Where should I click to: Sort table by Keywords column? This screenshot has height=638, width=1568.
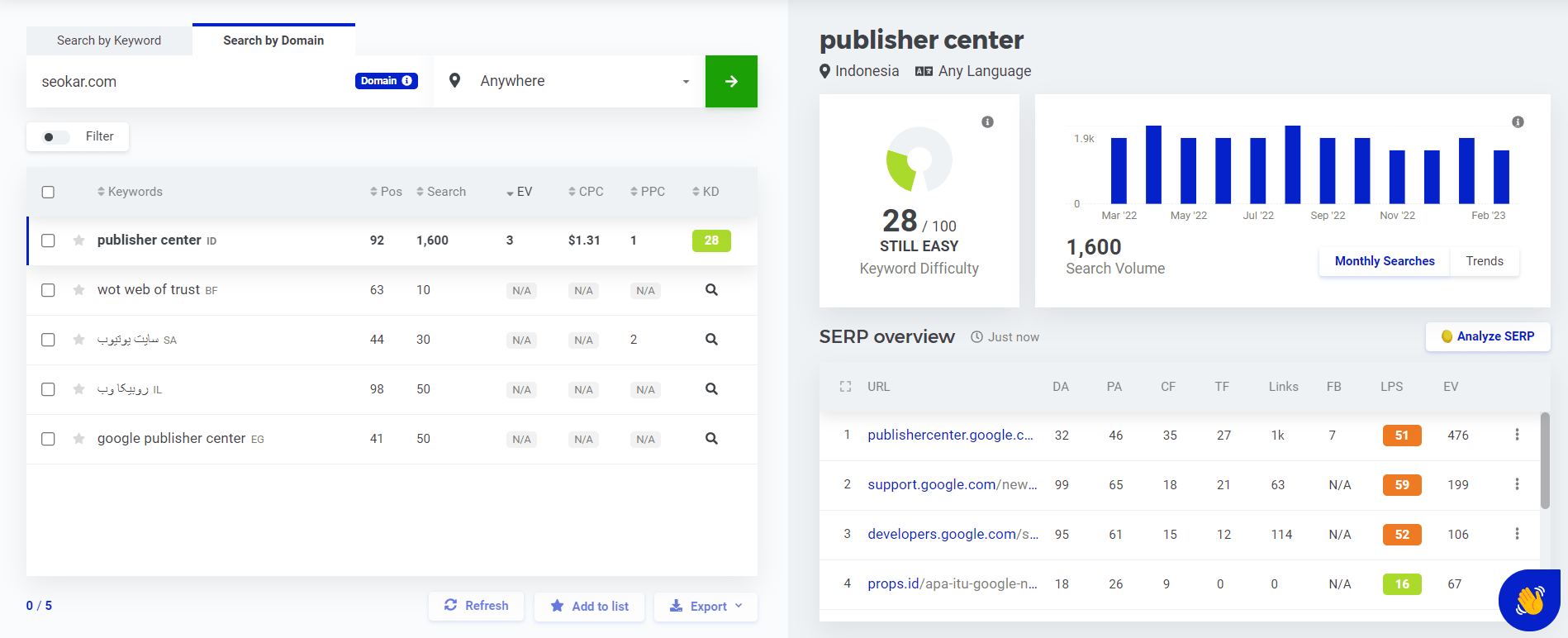pyautogui.click(x=130, y=192)
